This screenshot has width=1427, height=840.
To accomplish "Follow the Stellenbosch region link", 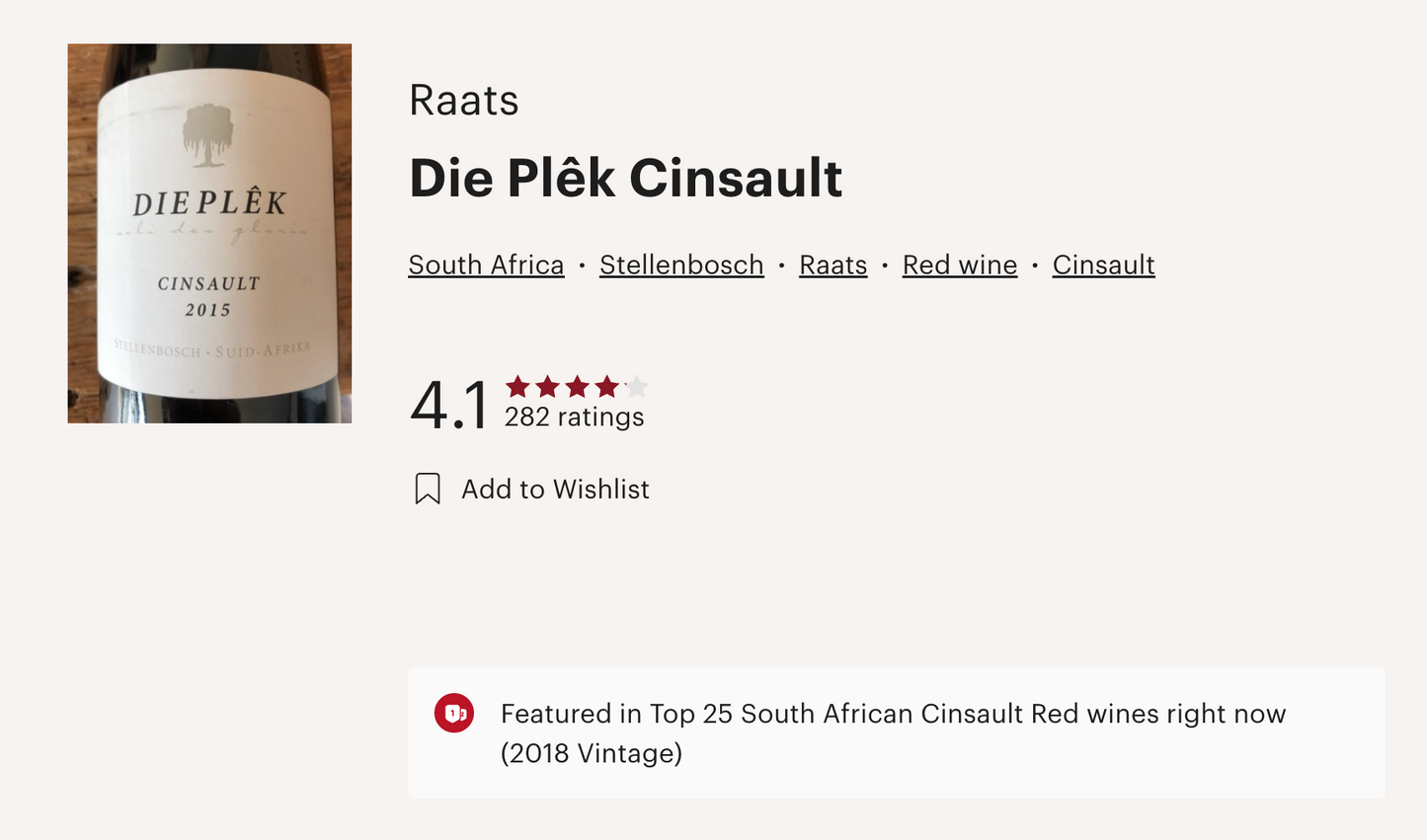I will coord(681,265).
